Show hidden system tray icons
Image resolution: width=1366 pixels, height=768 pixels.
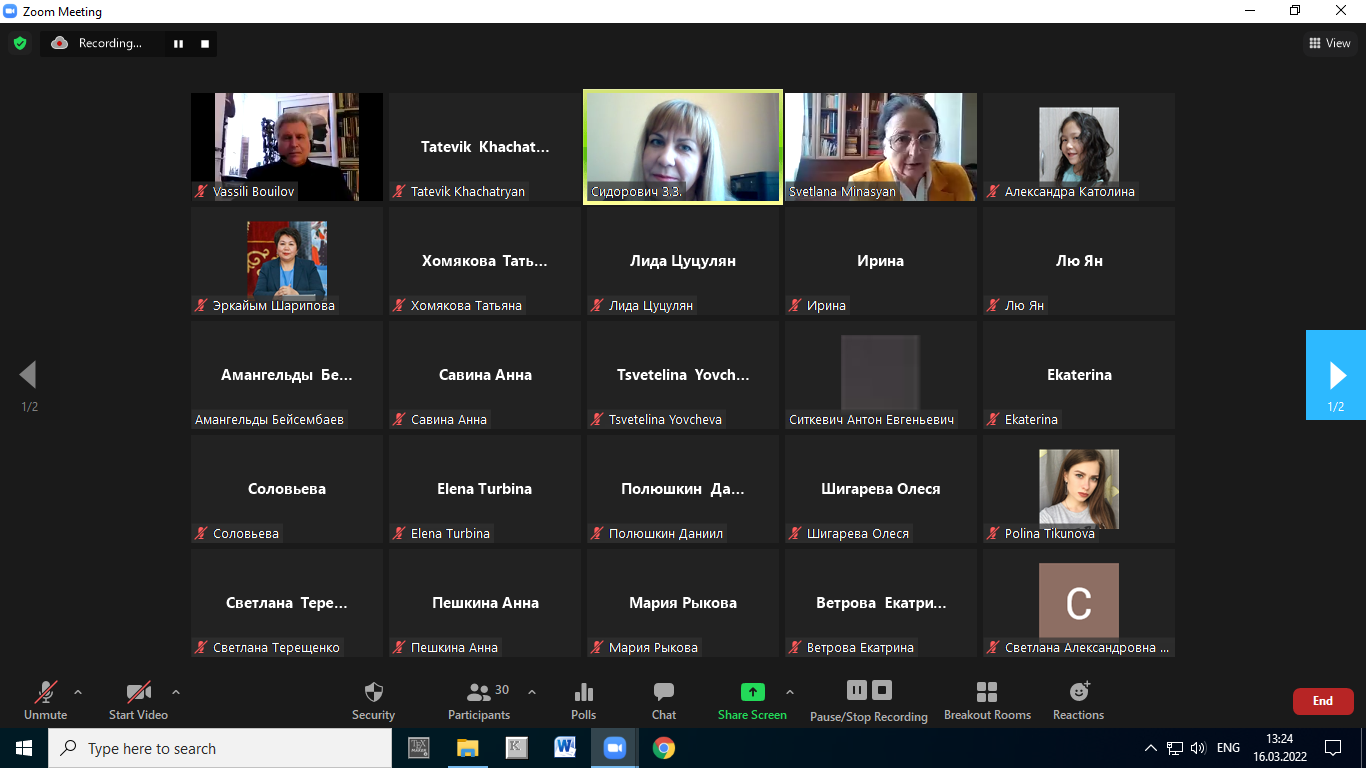coord(1151,748)
